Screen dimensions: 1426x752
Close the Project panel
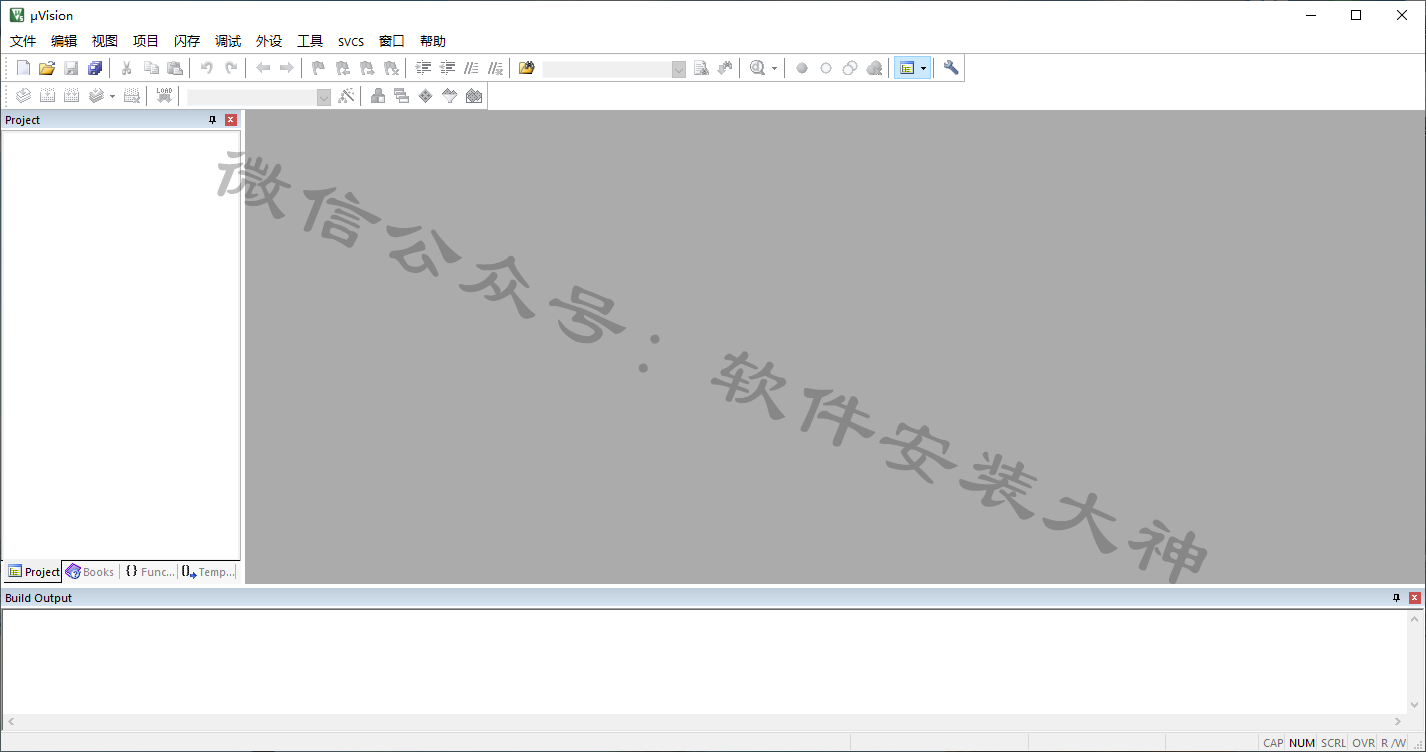tap(231, 120)
